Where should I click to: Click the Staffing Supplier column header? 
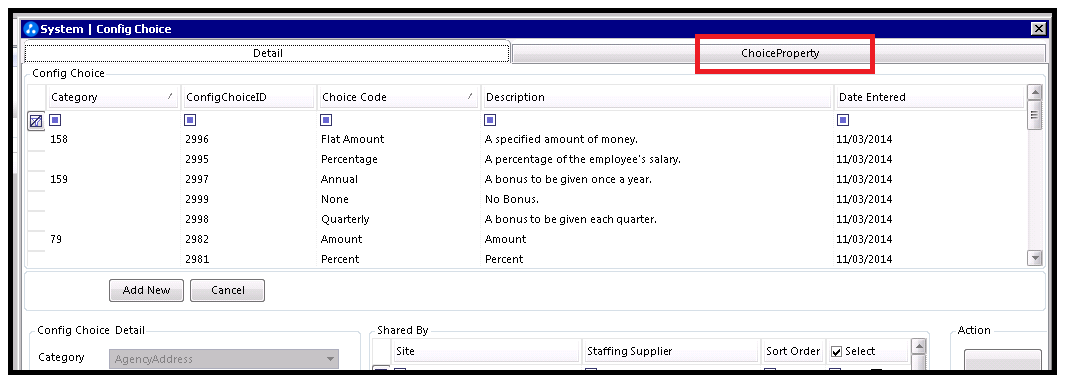(670, 351)
